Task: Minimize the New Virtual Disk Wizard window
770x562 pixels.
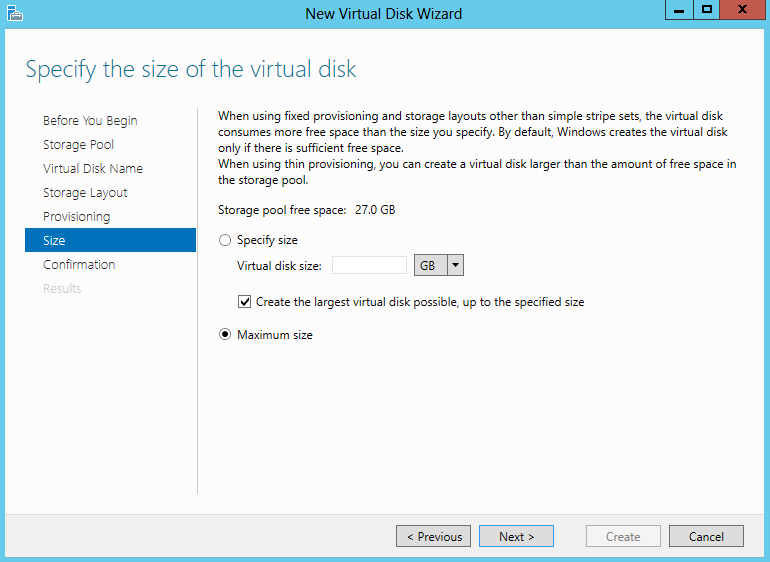Action: click(x=679, y=10)
